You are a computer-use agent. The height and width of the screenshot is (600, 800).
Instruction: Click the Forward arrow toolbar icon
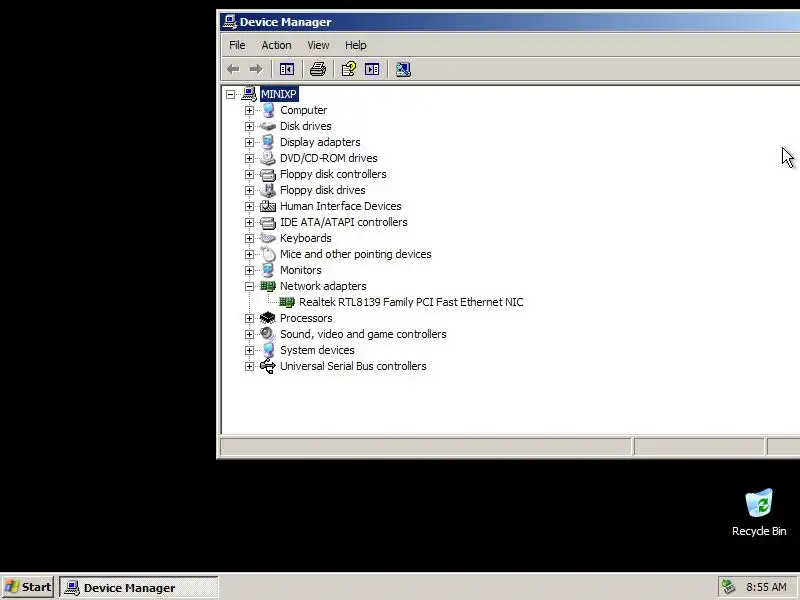coord(256,69)
